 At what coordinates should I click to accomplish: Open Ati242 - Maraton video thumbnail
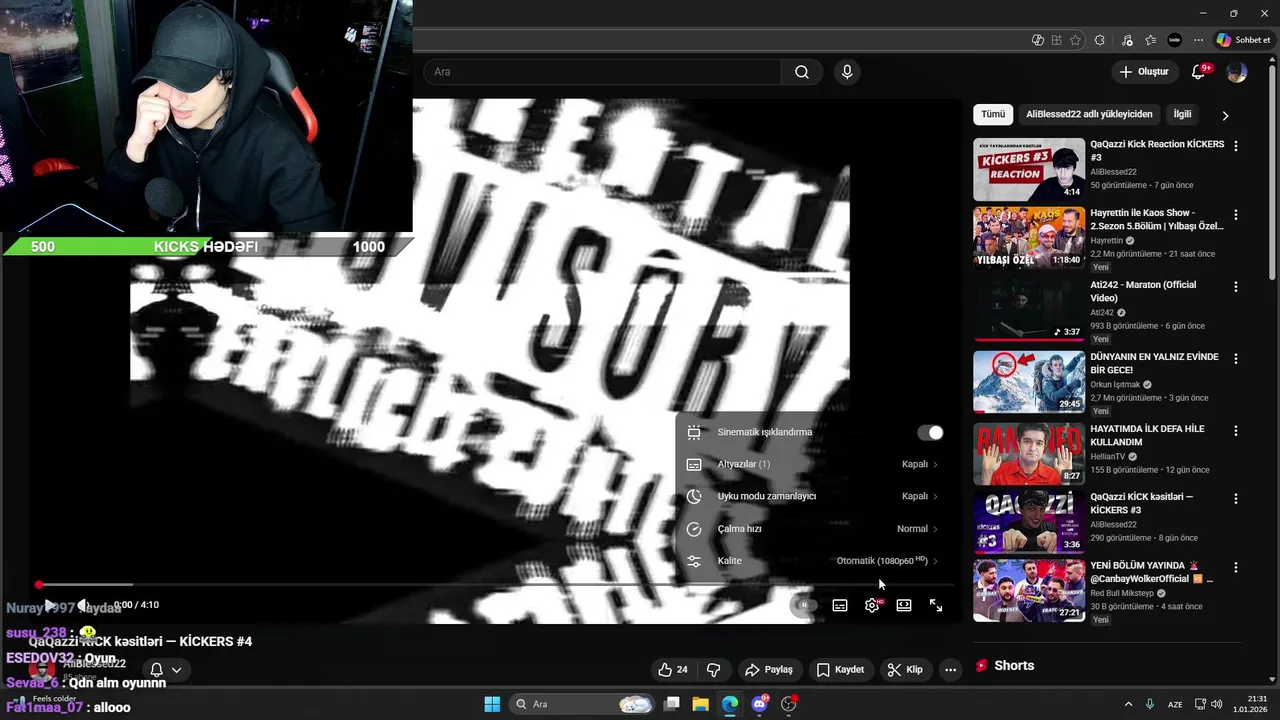pos(1029,310)
